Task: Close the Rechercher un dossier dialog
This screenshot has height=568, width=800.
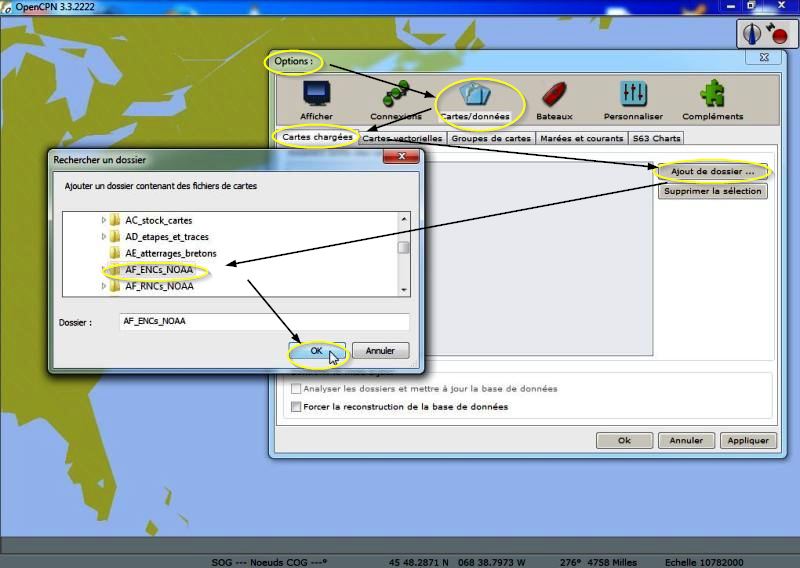Action: pyautogui.click(x=401, y=157)
